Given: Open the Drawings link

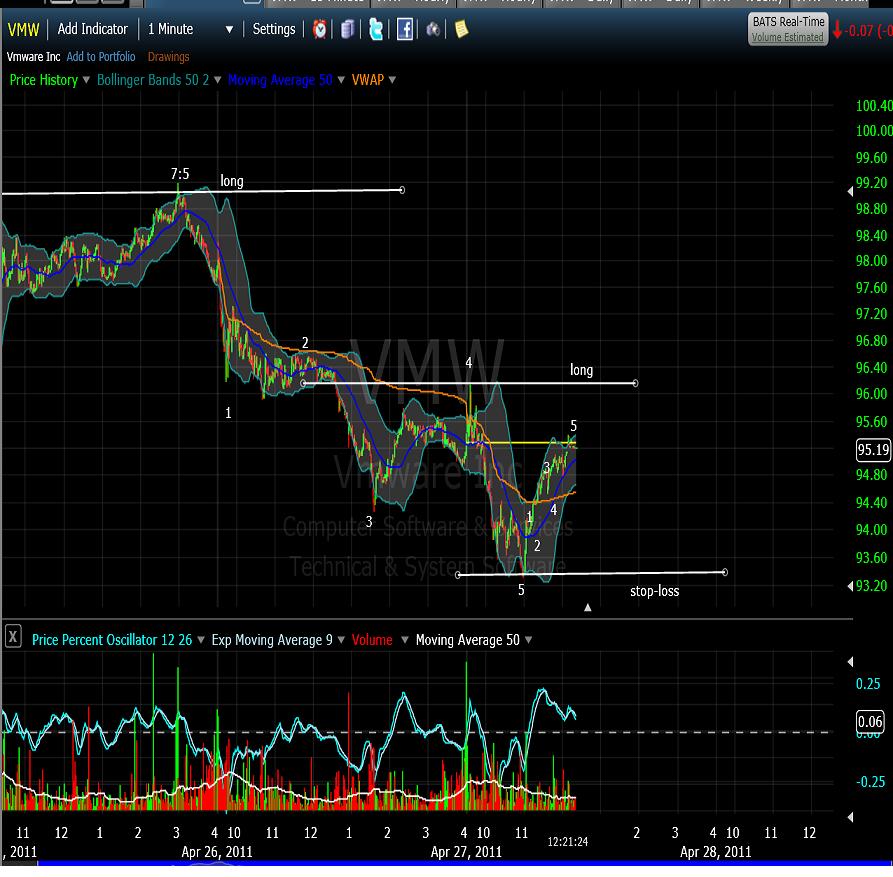Looking at the screenshot, I should [x=168, y=57].
